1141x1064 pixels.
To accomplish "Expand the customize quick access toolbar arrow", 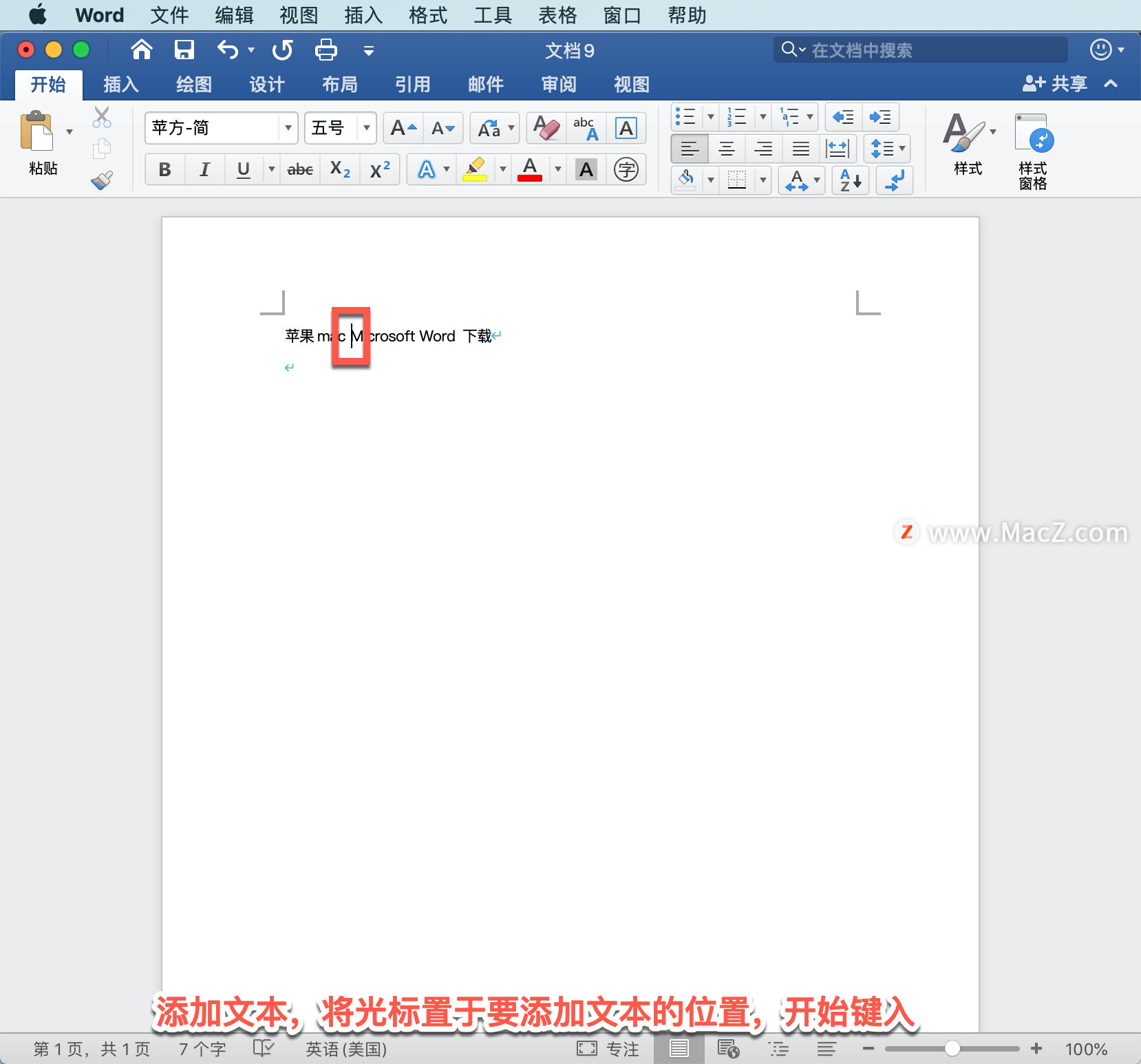I will tap(369, 50).
